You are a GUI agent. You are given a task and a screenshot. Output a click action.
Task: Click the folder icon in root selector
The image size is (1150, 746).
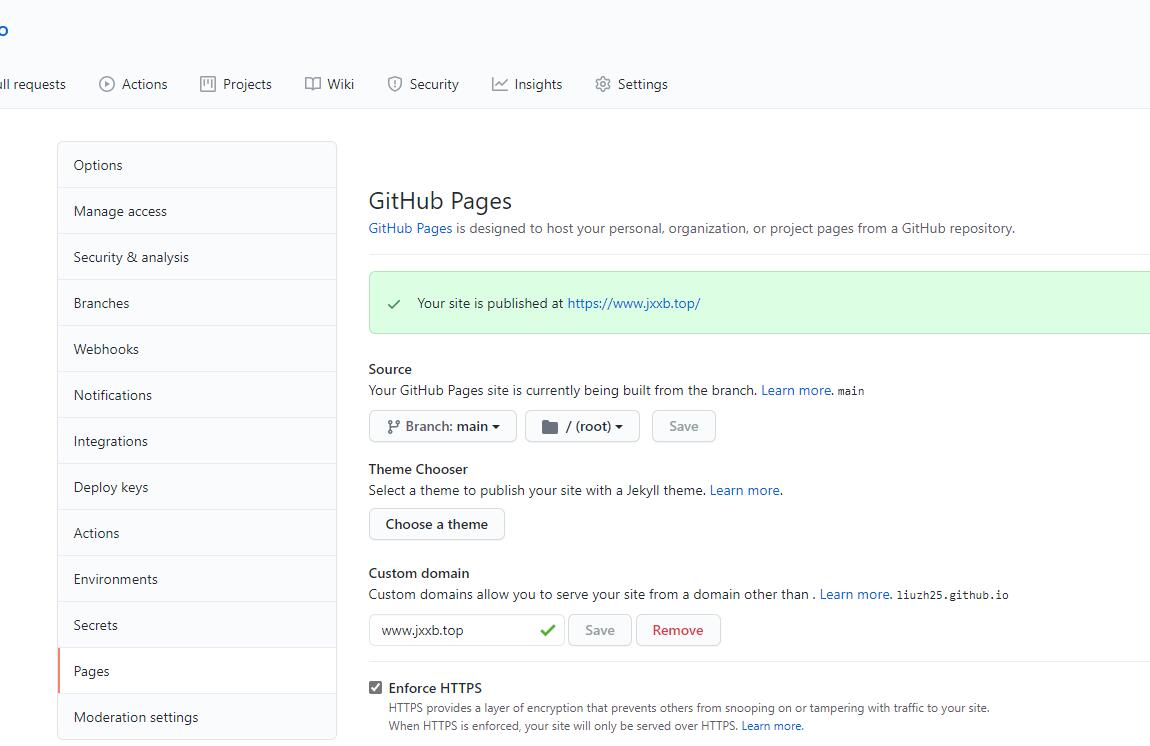[x=549, y=427]
